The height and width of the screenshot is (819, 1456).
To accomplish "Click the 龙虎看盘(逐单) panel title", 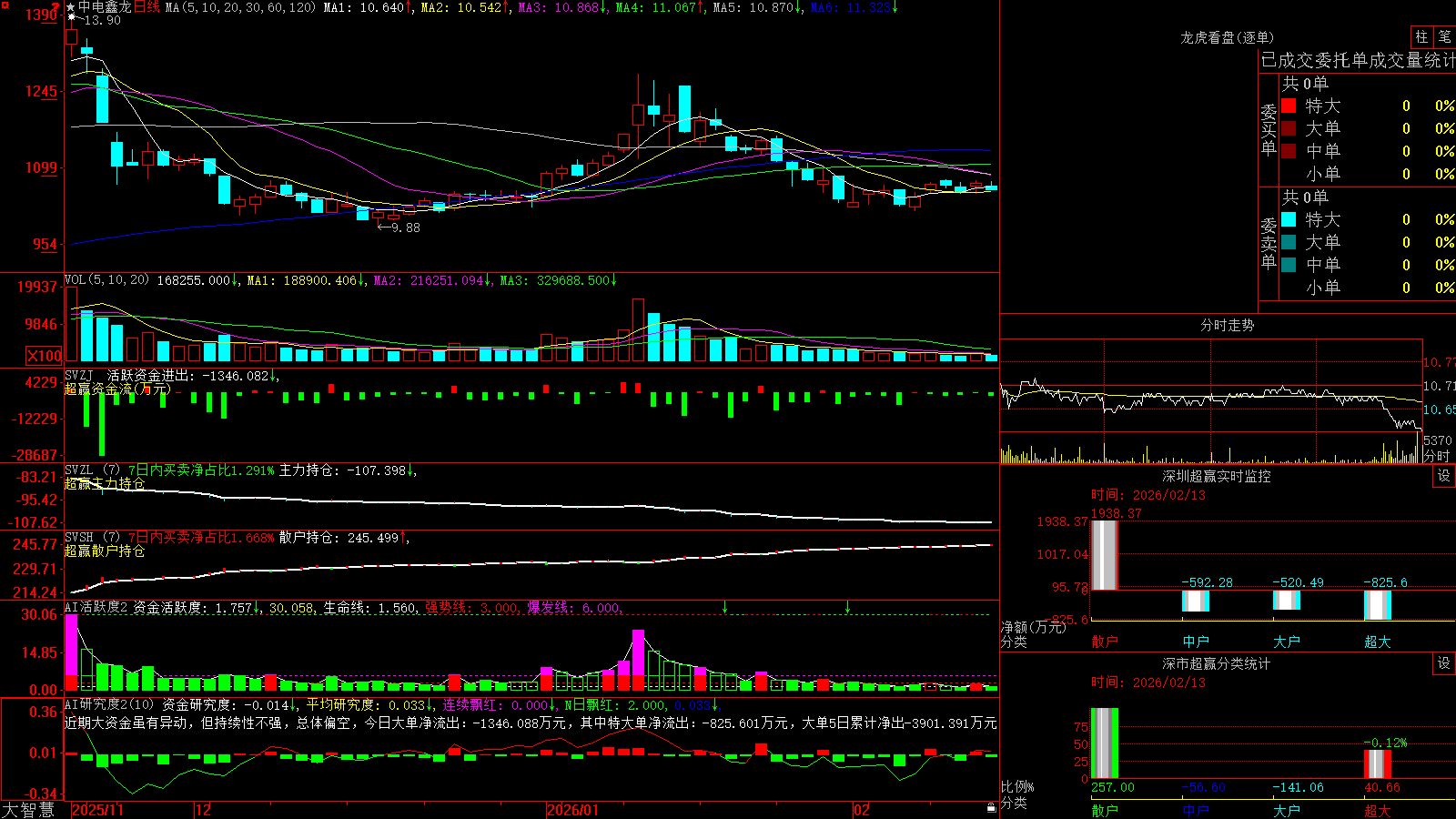I will 1227,37.
